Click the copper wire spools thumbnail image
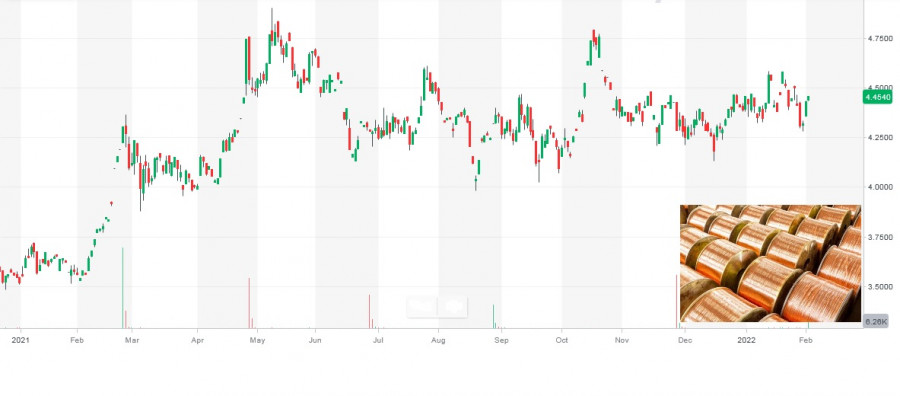 770,263
